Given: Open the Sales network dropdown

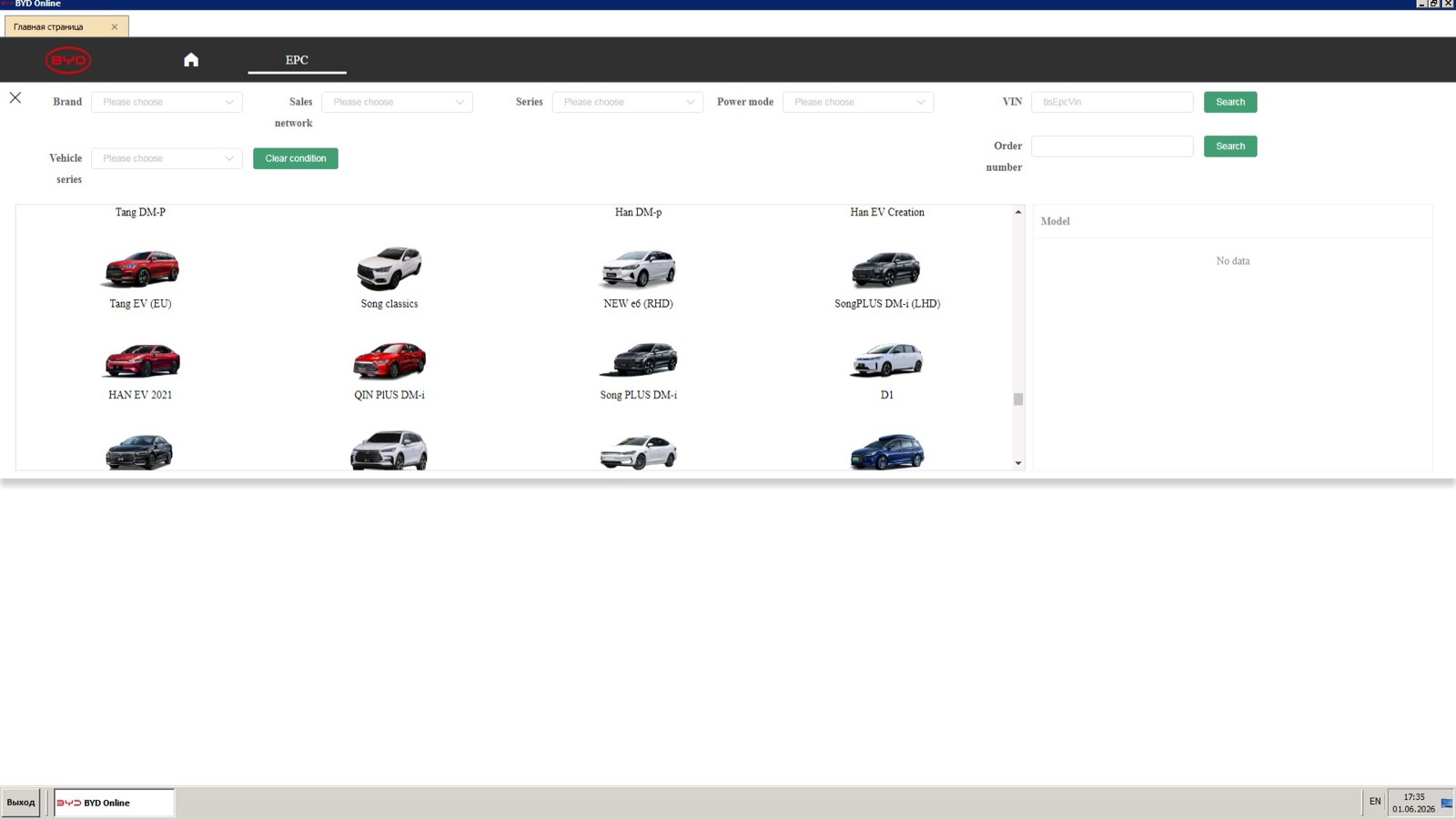Looking at the screenshot, I should point(397,102).
